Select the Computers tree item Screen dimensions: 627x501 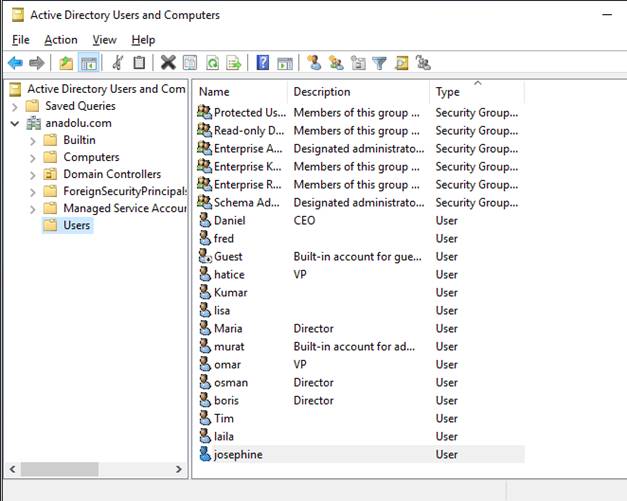(x=91, y=157)
